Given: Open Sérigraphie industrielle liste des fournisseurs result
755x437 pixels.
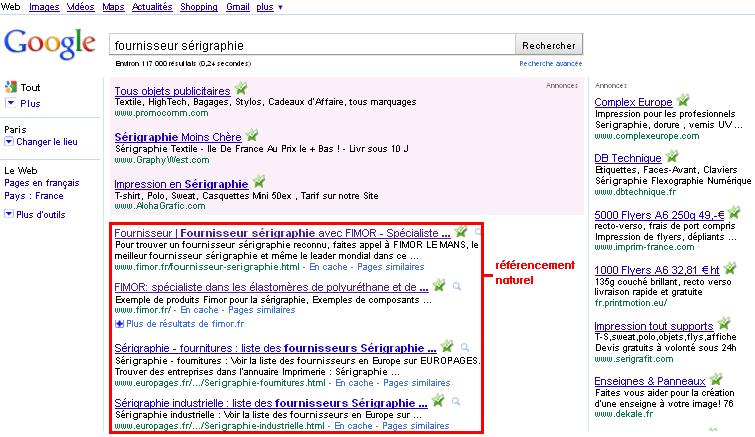Looking at the screenshot, I should [271, 403].
